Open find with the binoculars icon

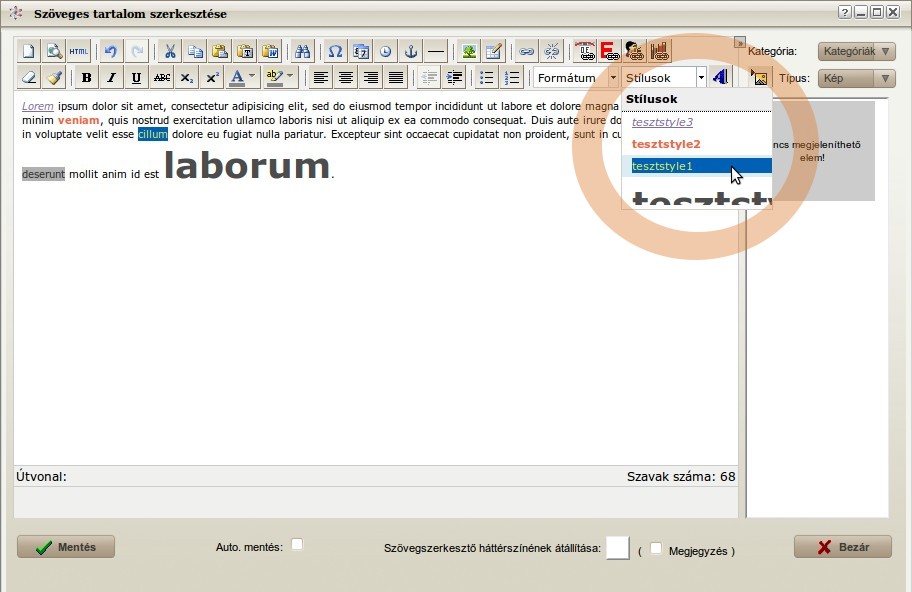302,51
